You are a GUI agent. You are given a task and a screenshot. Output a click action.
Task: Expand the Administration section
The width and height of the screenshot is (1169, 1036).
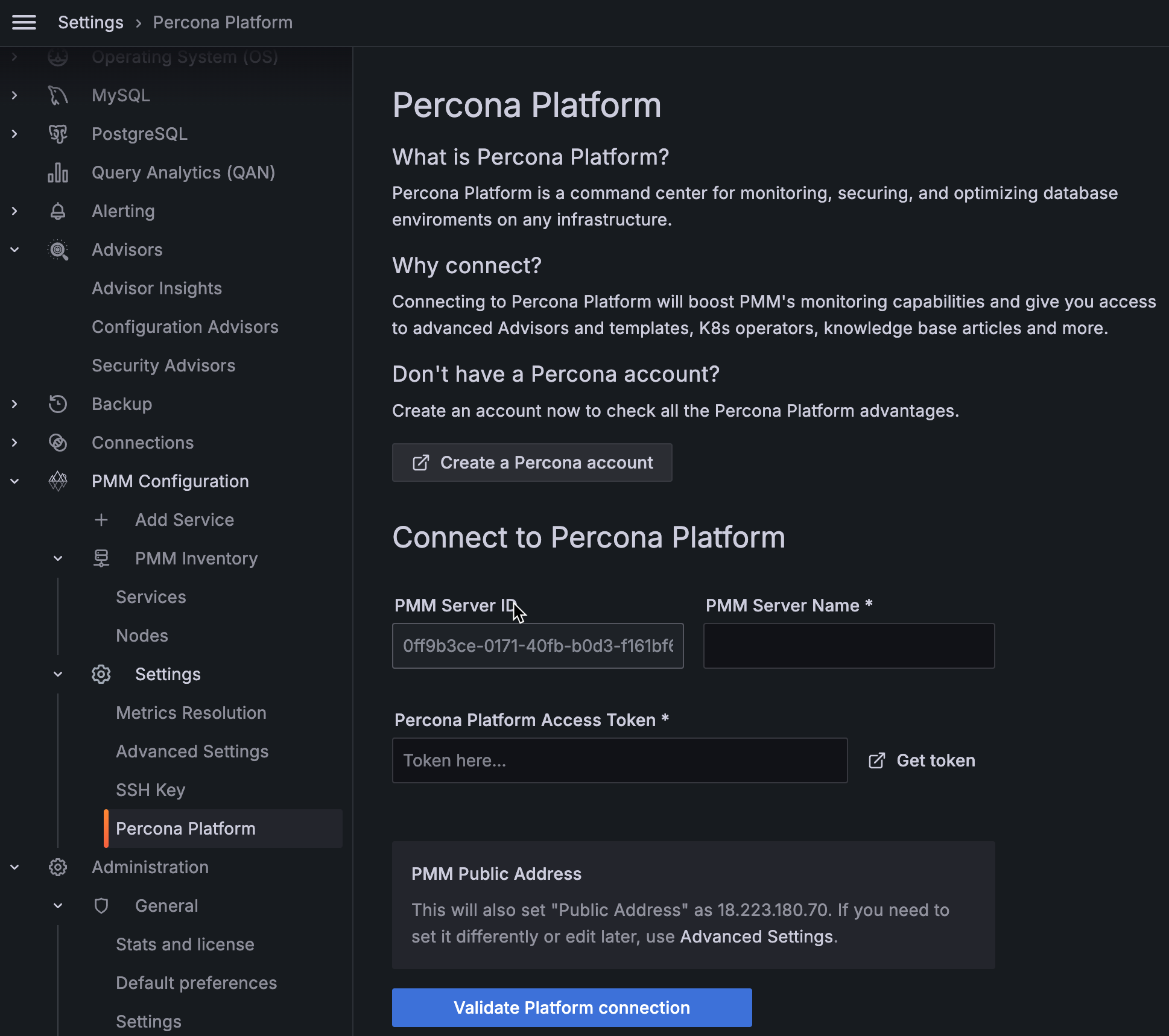(14, 867)
